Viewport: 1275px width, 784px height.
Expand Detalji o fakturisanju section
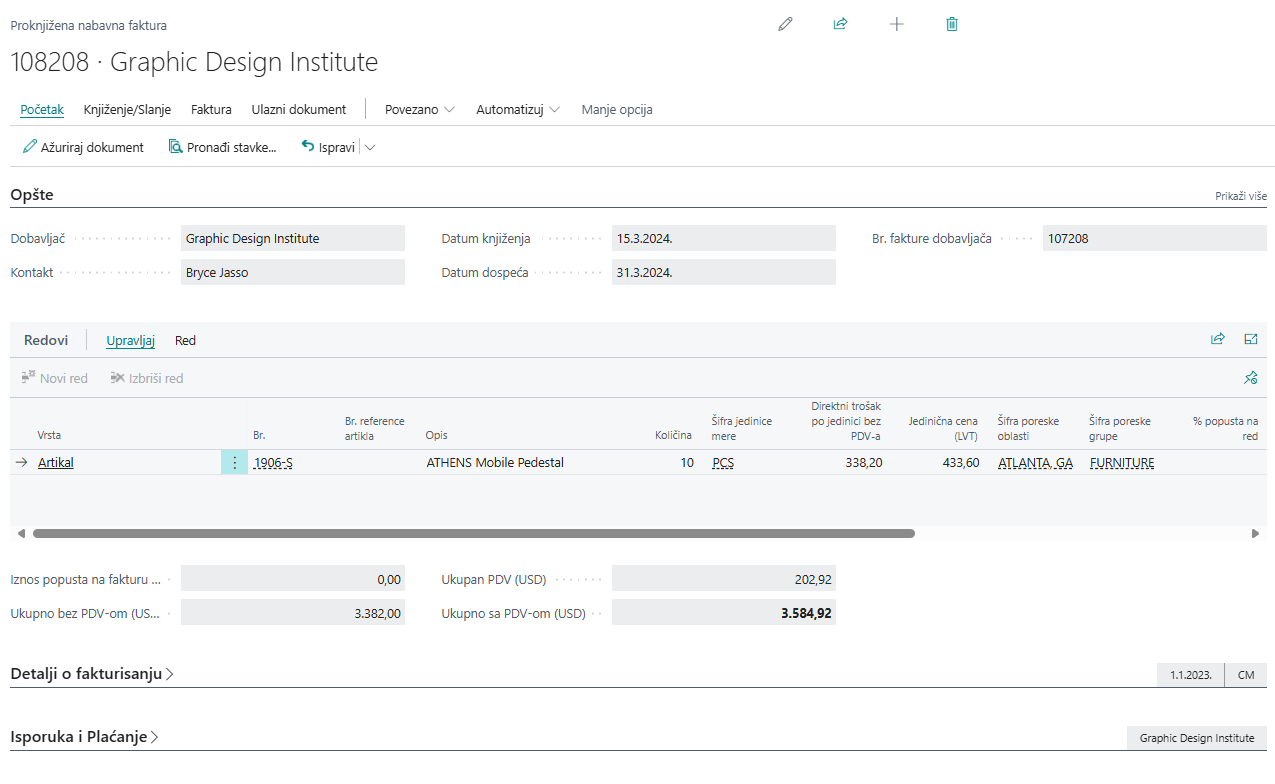point(92,674)
